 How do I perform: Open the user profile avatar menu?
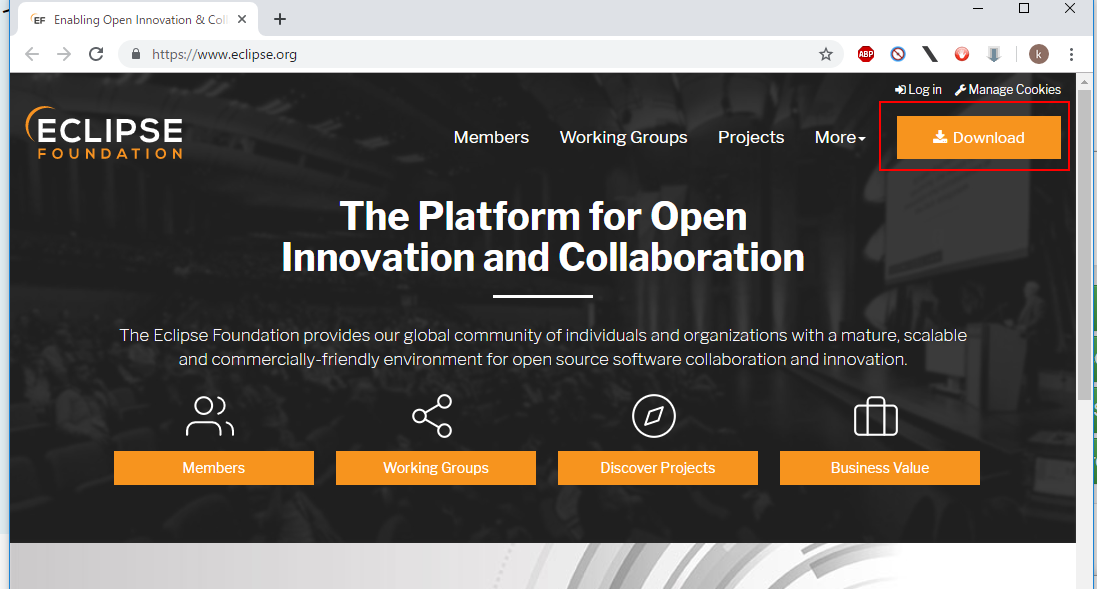[x=1039, y=54]
